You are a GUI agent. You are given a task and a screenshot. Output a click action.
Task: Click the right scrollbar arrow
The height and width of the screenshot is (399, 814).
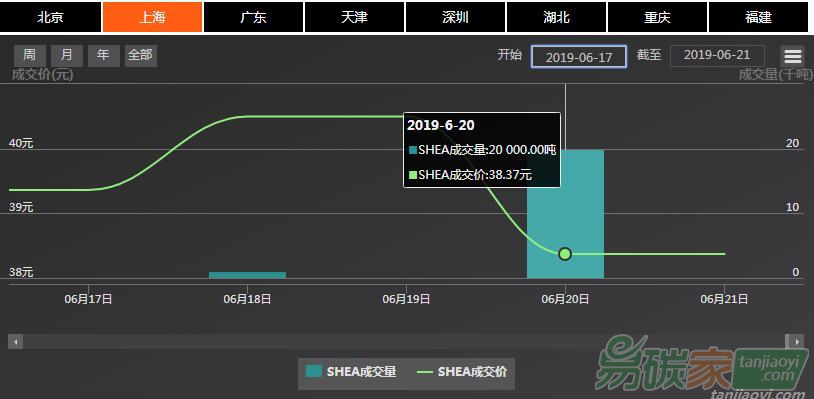(x=796, y=342)
